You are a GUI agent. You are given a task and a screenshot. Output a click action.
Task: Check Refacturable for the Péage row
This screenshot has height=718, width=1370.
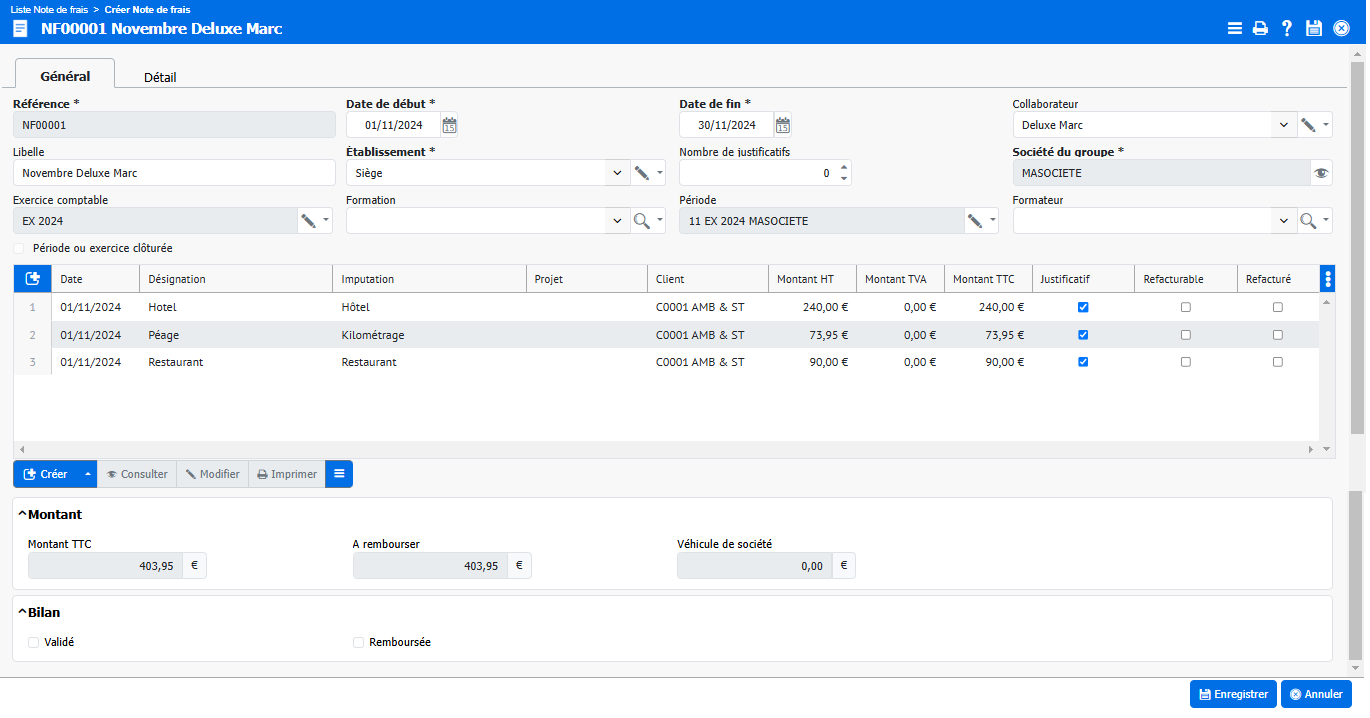pos(1186,335)
